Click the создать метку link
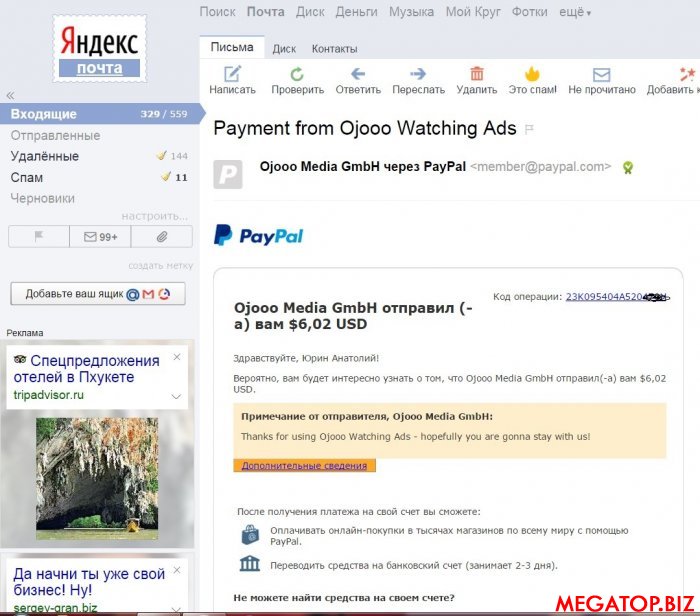 [x=161, y=266]
